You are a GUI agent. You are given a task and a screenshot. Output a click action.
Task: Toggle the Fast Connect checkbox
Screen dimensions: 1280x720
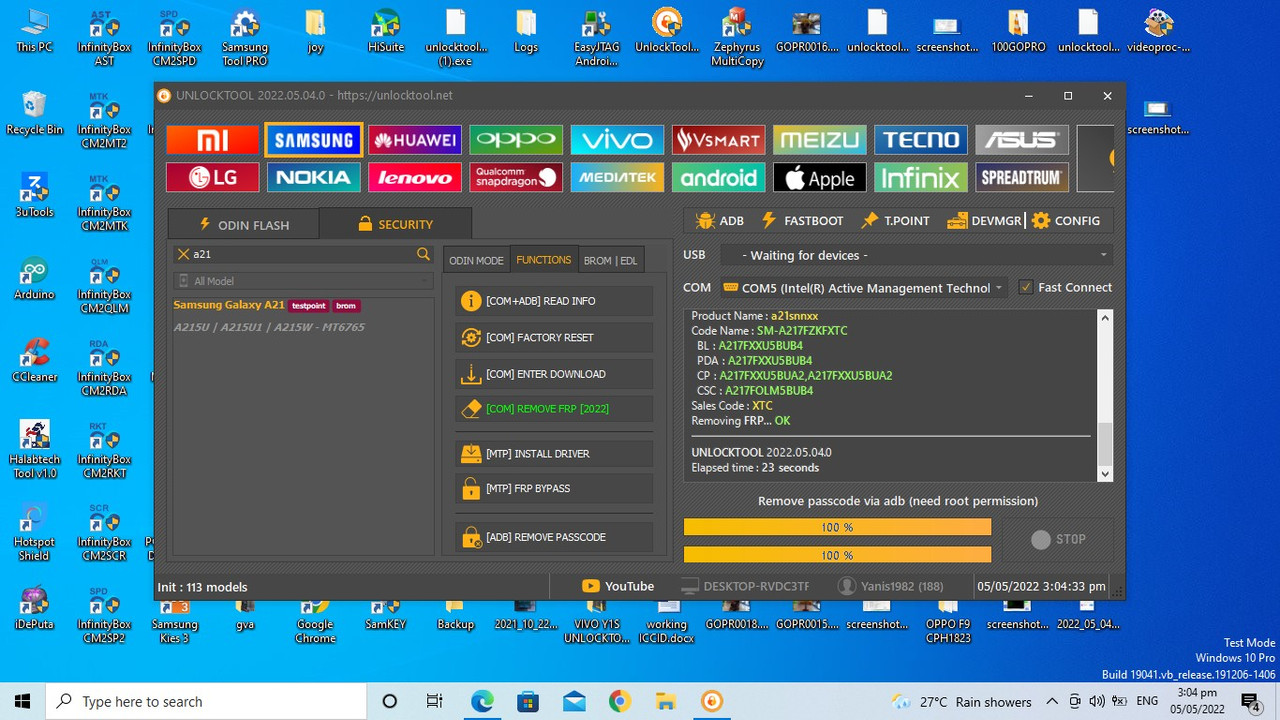(1025, 287)
